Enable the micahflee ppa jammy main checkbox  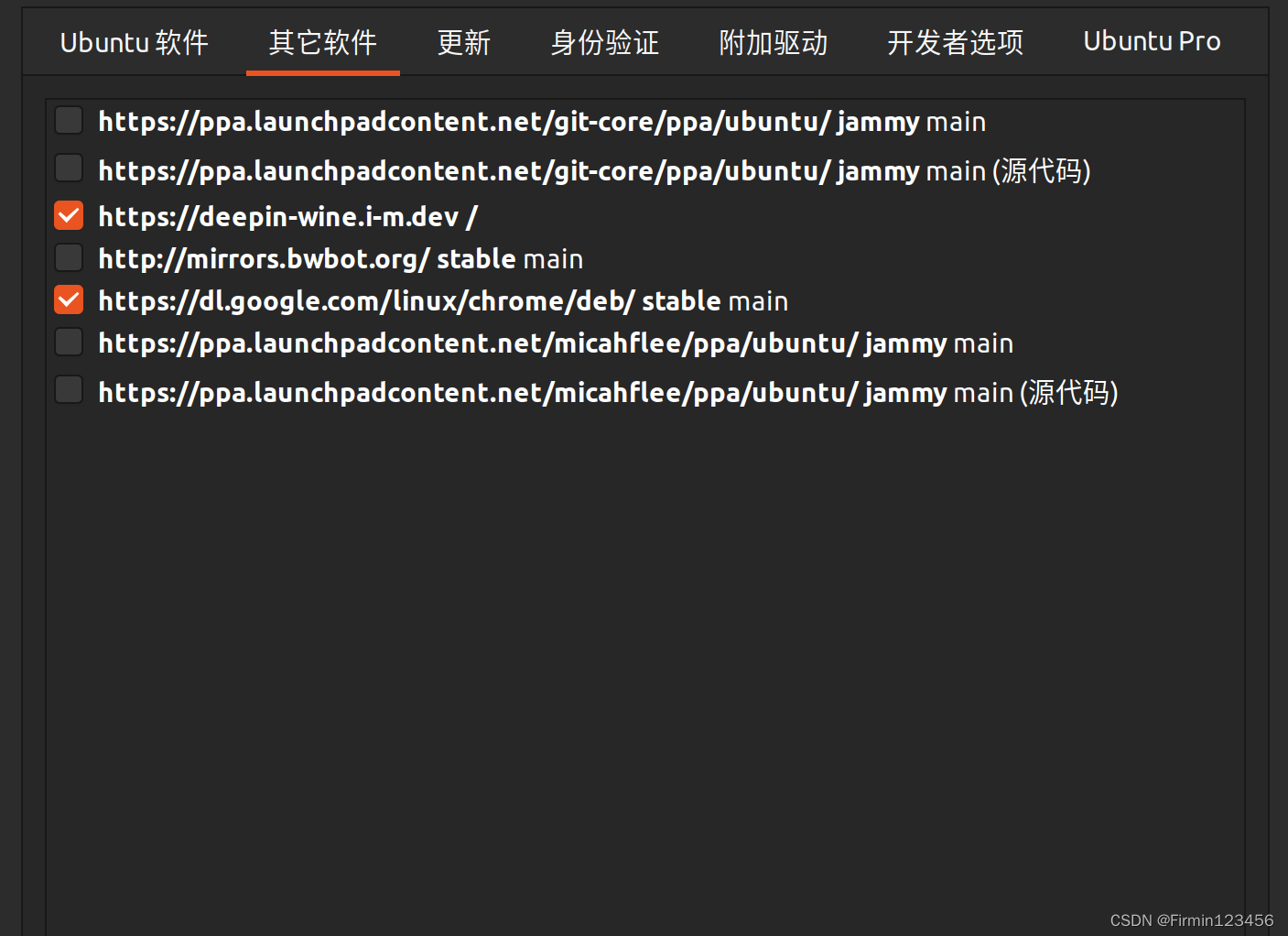point(69,342)
